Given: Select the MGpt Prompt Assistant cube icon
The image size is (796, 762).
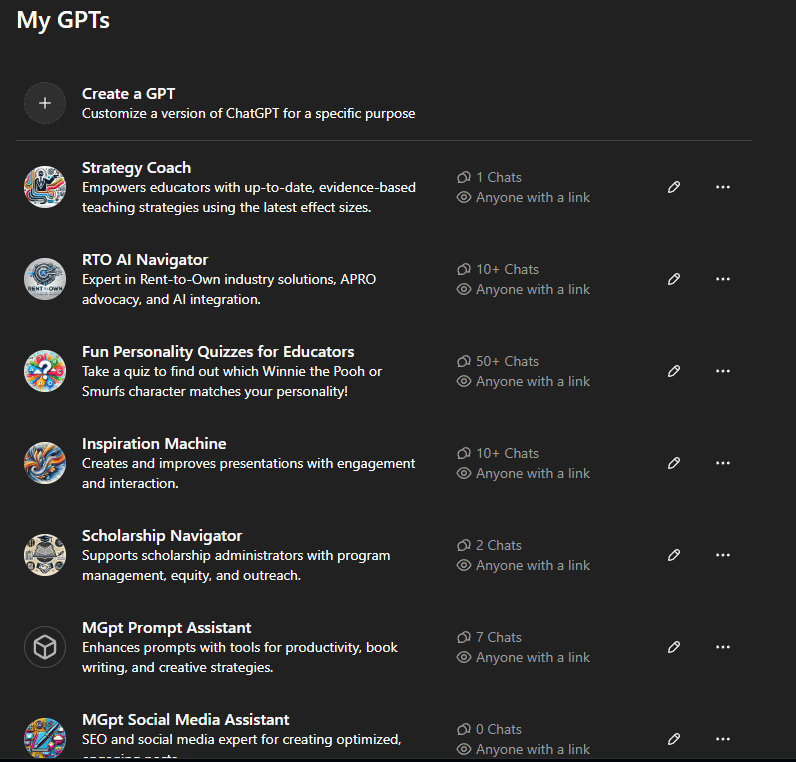Looking at the screenshot, I should point(45,647).
